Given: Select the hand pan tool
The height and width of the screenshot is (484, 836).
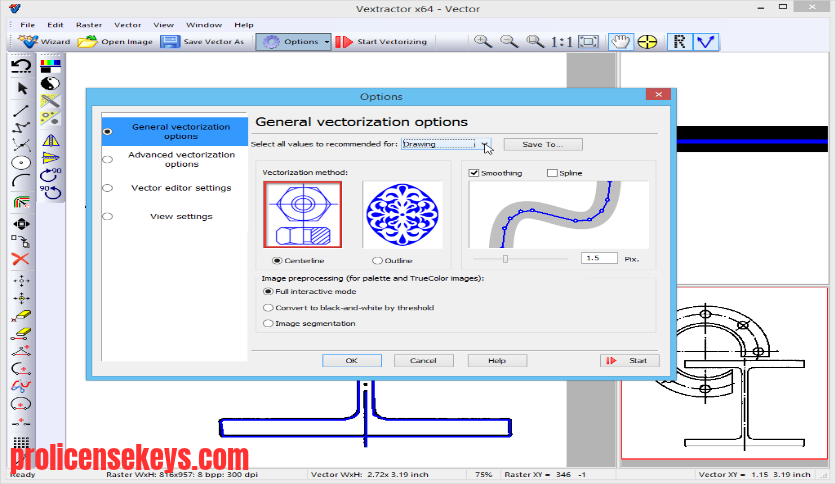Looking at the screenshot, I should [x=621, y=42].
